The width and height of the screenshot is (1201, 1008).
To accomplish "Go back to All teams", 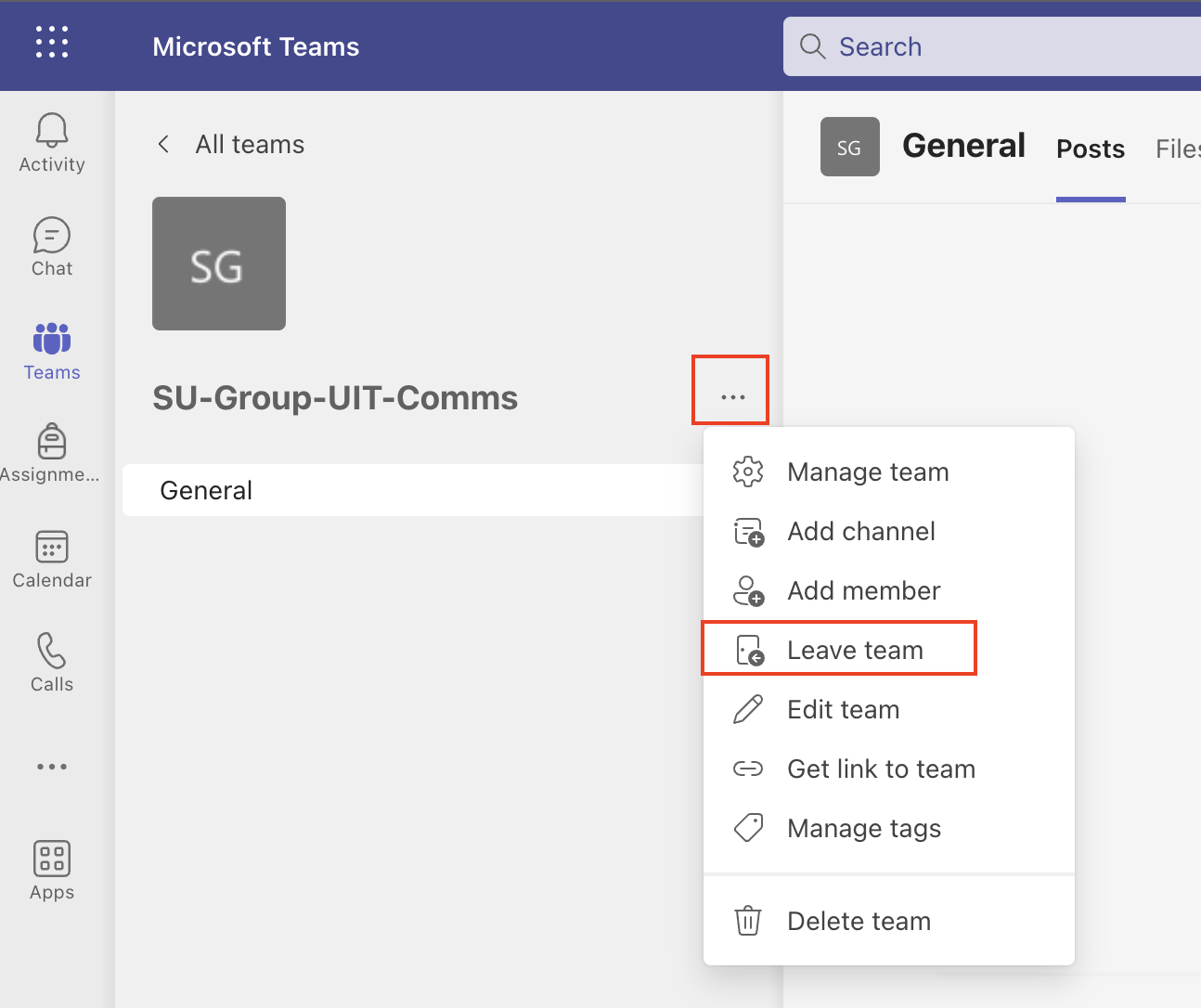I will [230, 145].
